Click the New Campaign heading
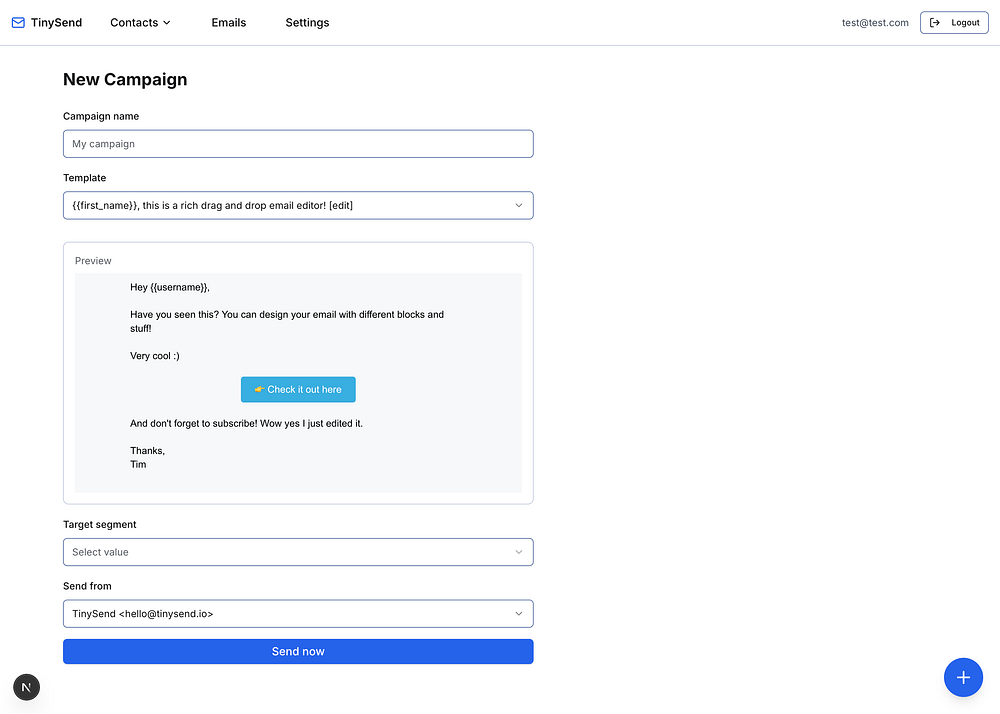 pyautogui.click(x=125, y=80)
